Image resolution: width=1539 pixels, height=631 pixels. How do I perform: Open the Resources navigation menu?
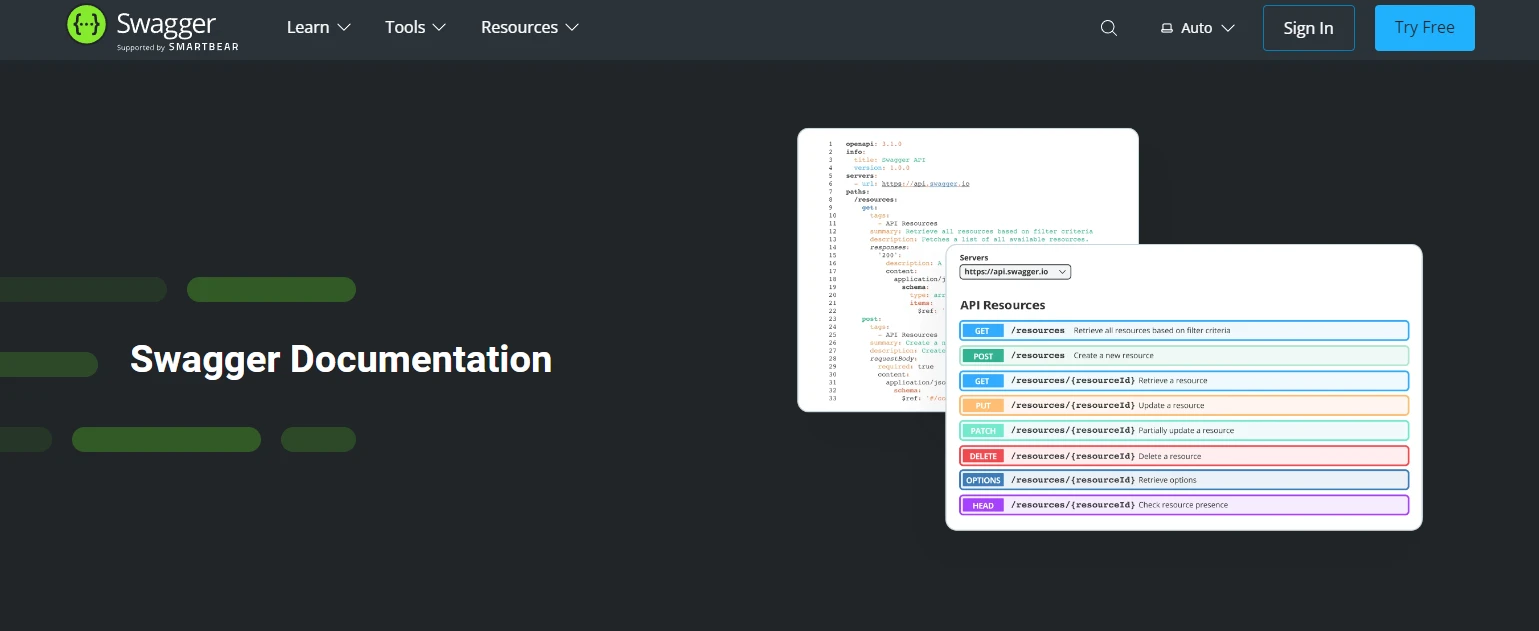[x=529, y=28]
